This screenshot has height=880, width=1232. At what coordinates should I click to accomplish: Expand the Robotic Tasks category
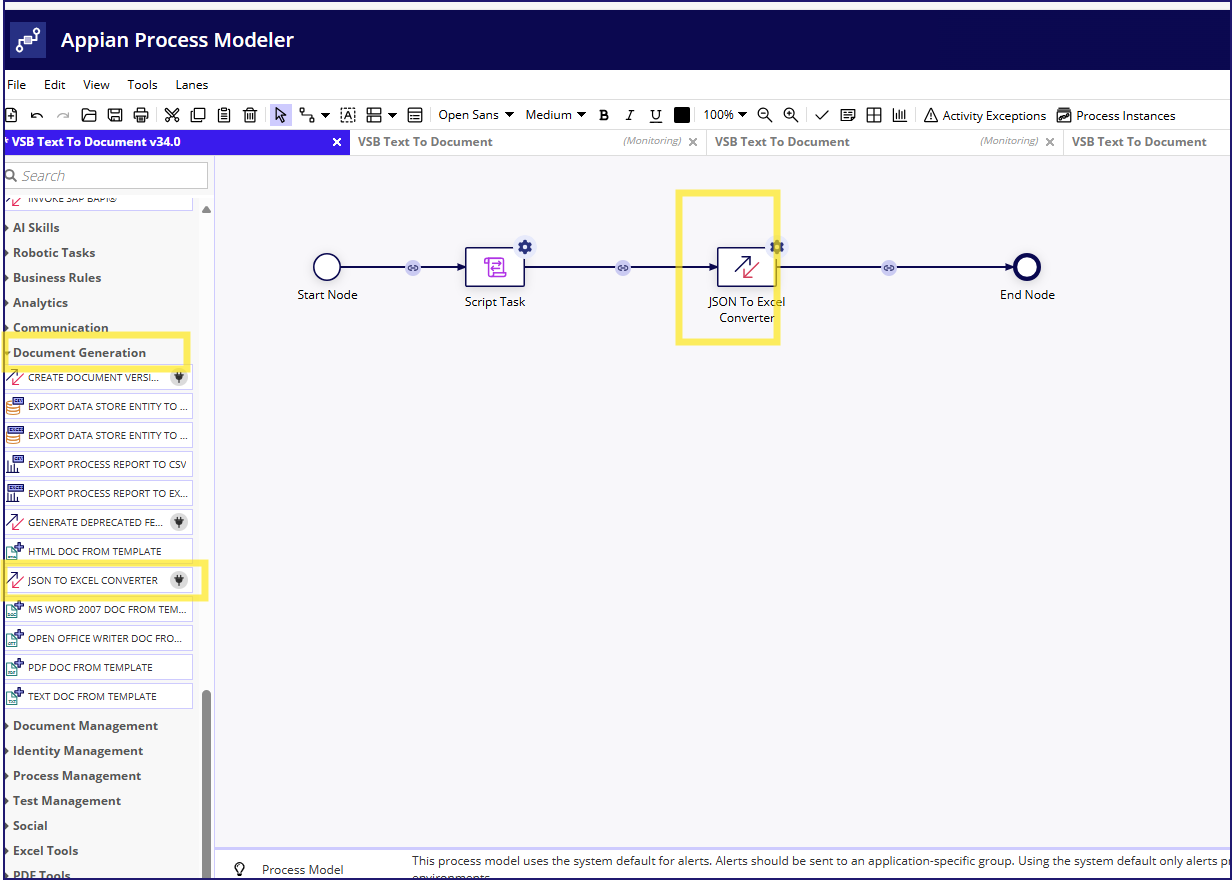[x=54, y=253]
